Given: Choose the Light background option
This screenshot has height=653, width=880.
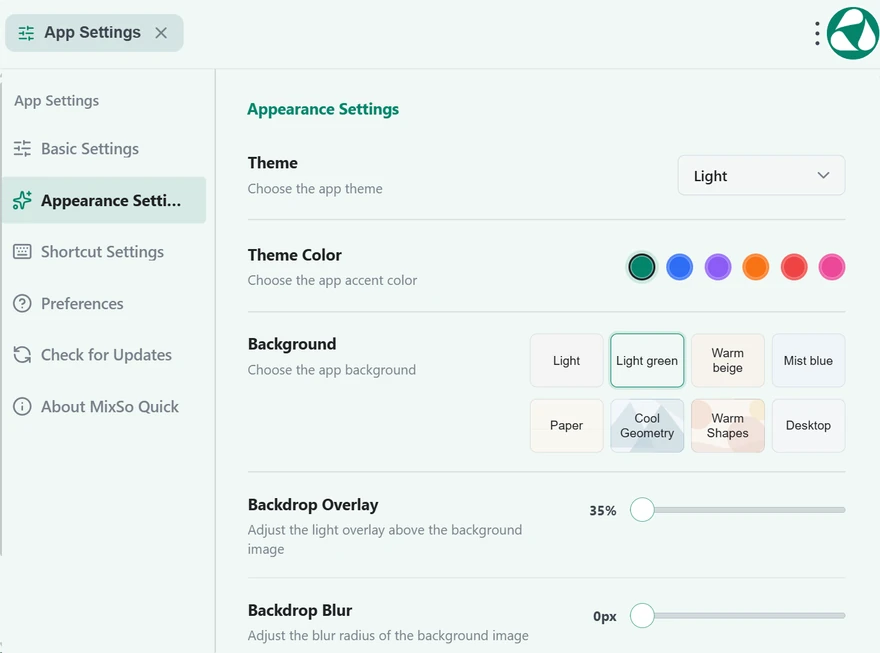Looking at the screenshot, I should pos(566,361).
